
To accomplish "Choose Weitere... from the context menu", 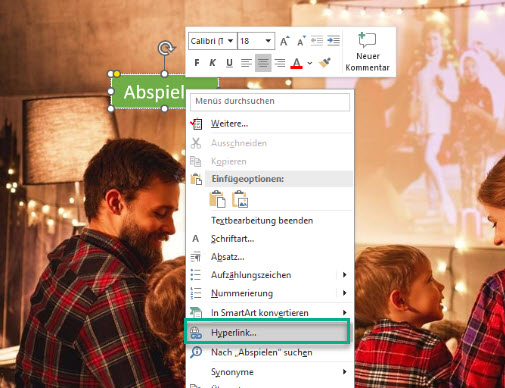I will coord(270,124).
